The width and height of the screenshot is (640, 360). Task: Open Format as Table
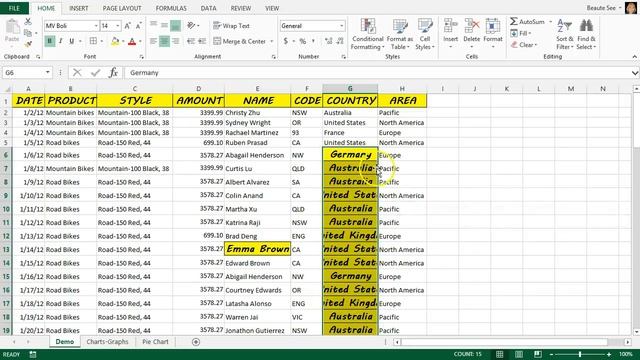[x=400, y=34]
